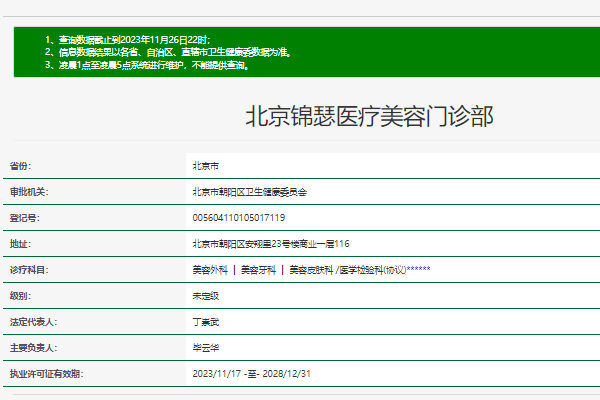Click the legal representative name 丁素武
The width and height of the screenshot is (600, 400).
(x=207, y=322)
